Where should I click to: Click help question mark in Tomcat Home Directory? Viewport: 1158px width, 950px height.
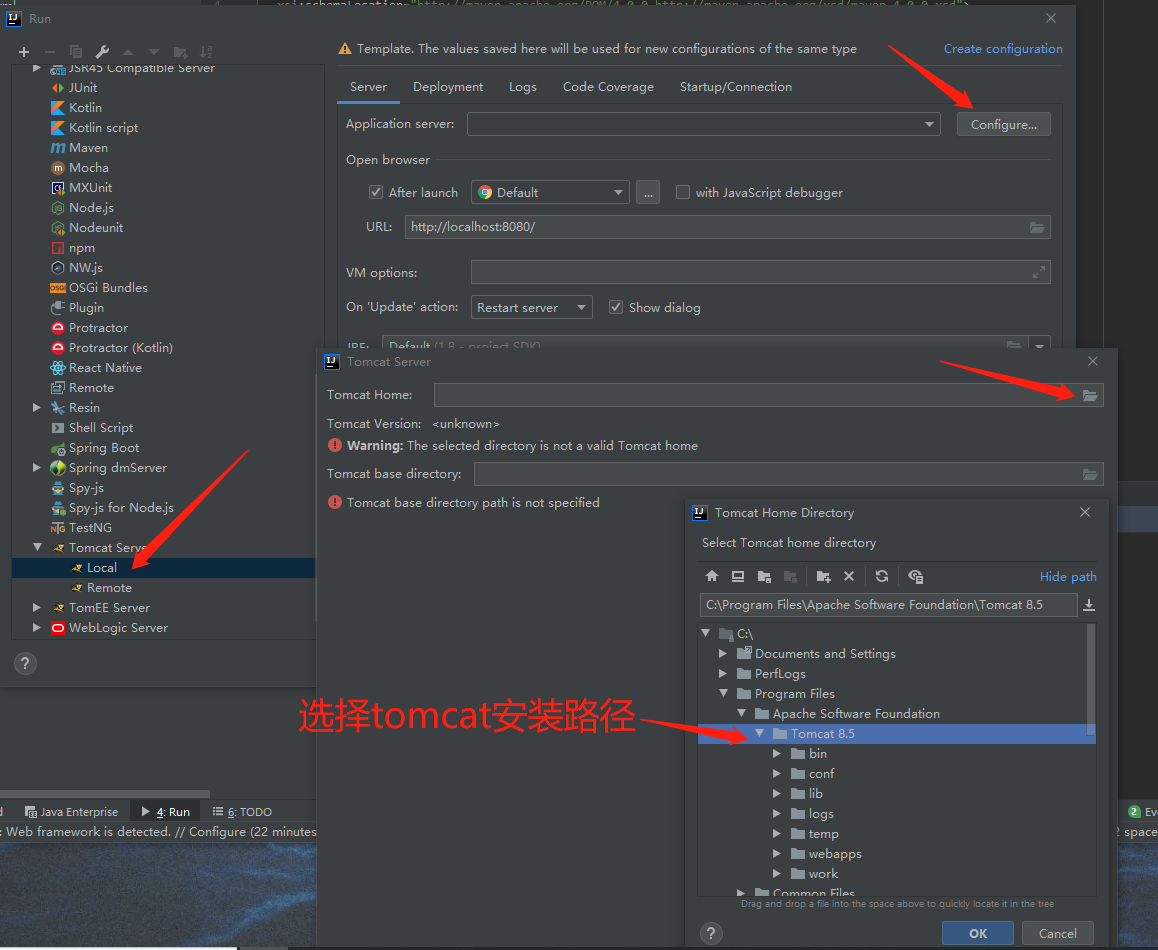[x=710, y=933]
